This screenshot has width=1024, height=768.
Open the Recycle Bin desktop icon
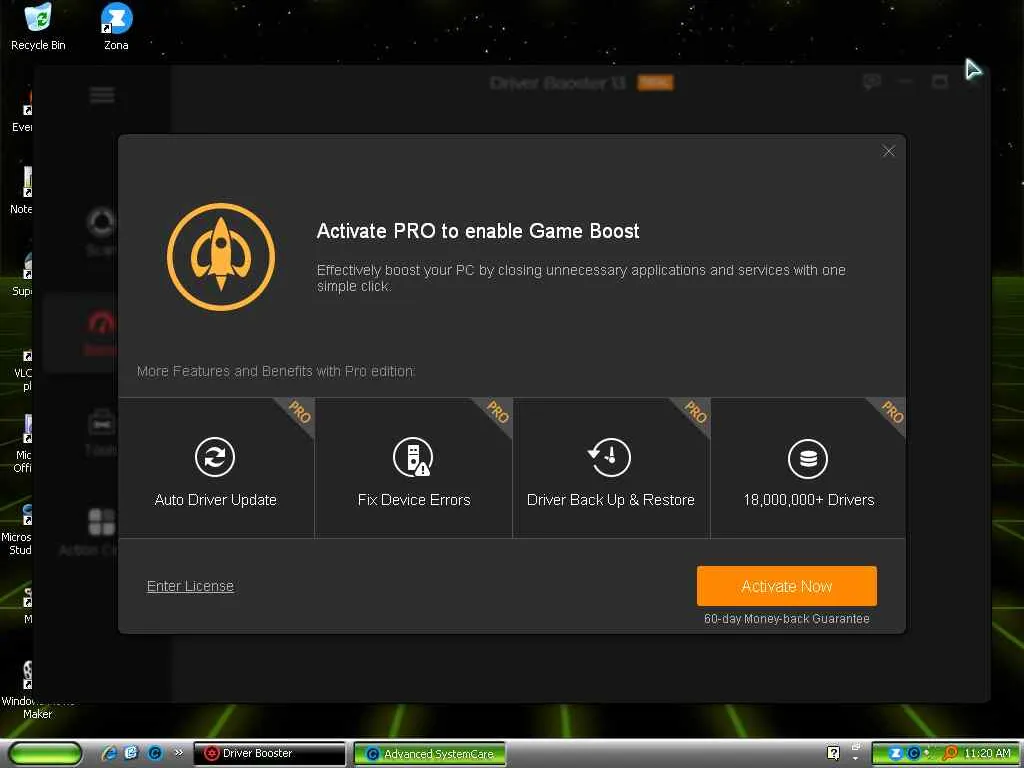point(38,27)
